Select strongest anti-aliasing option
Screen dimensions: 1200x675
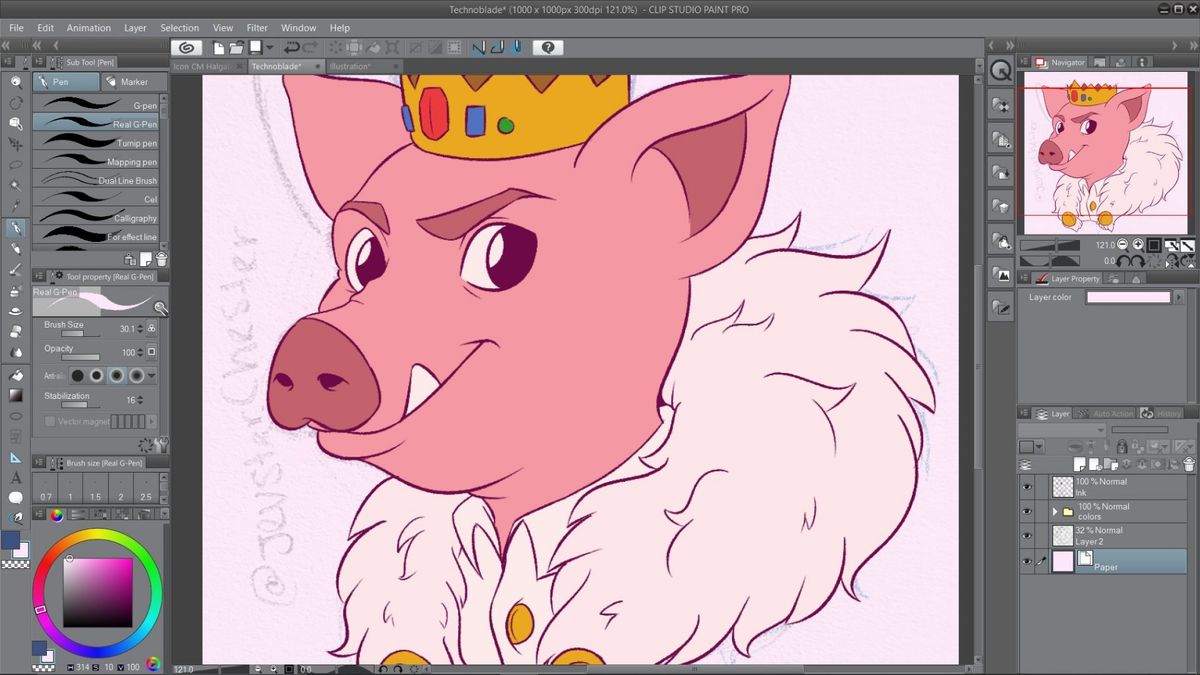(136, 376)
